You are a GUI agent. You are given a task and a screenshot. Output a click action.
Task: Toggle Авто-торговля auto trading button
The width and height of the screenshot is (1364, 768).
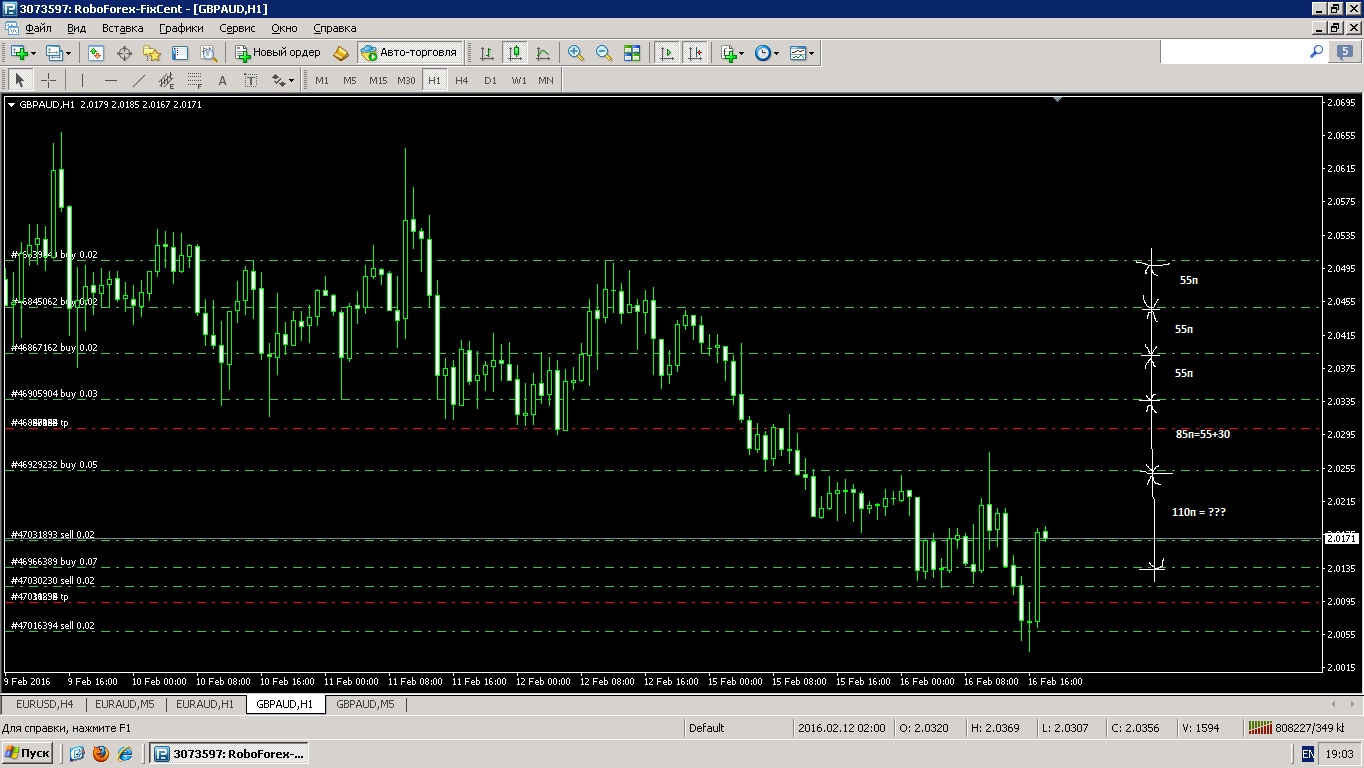[x=409, y=53]
